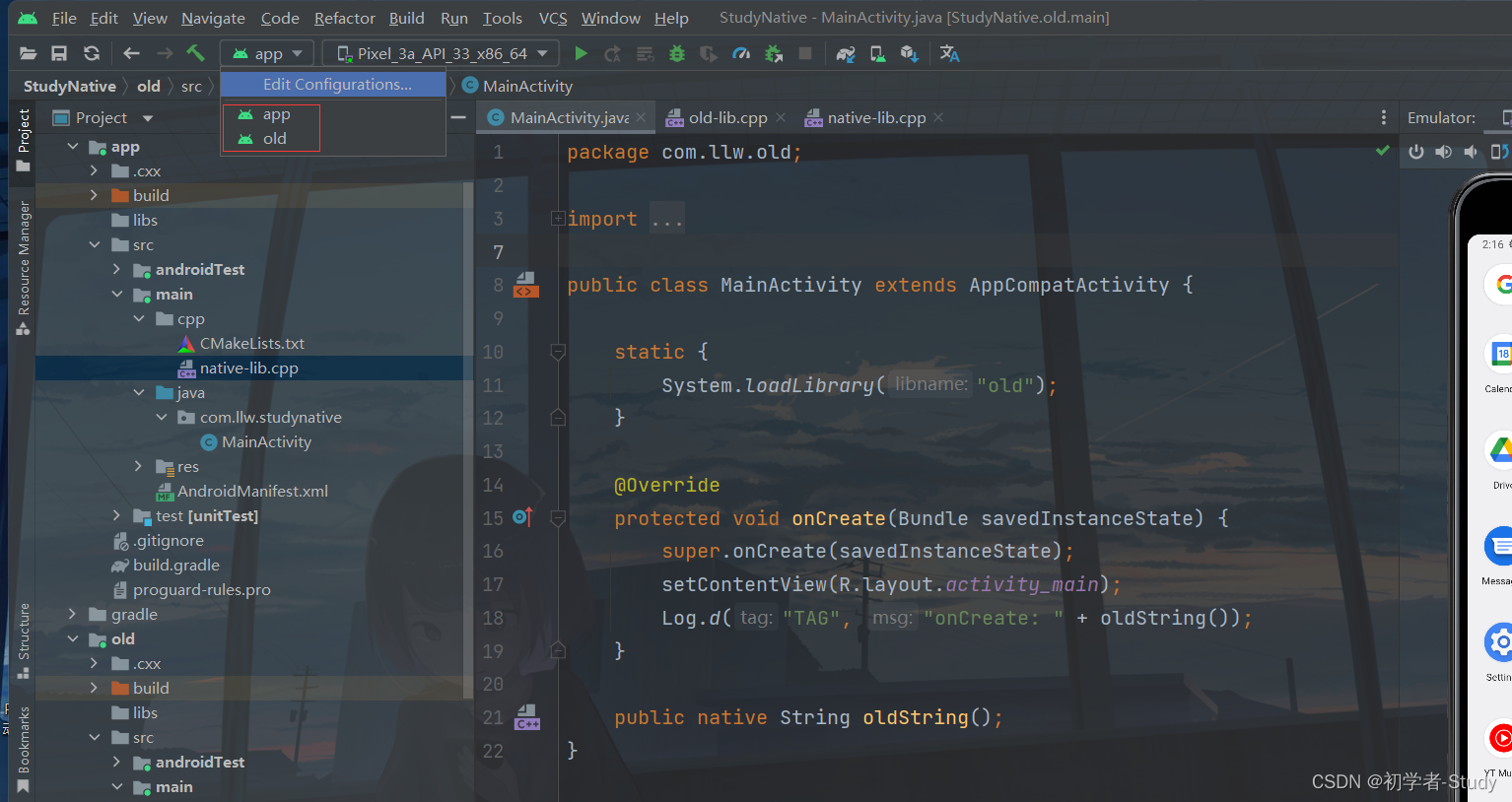Click the C++ gutter icon on line 21
Screen dimensions: 1512x802
(x=527, y=716)
